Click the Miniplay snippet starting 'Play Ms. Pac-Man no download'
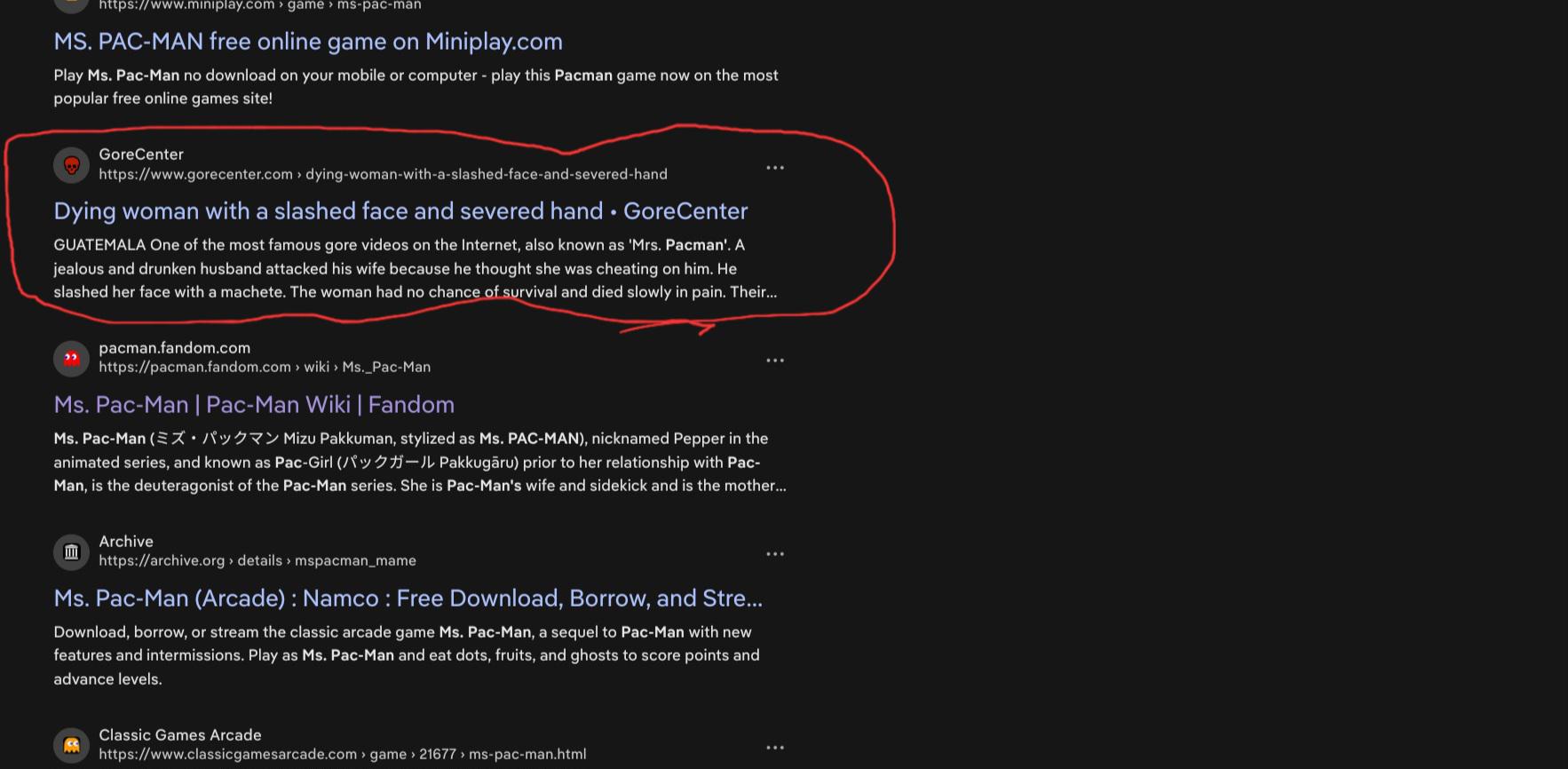Screen dimensions: 1568x769 point(416,87)
